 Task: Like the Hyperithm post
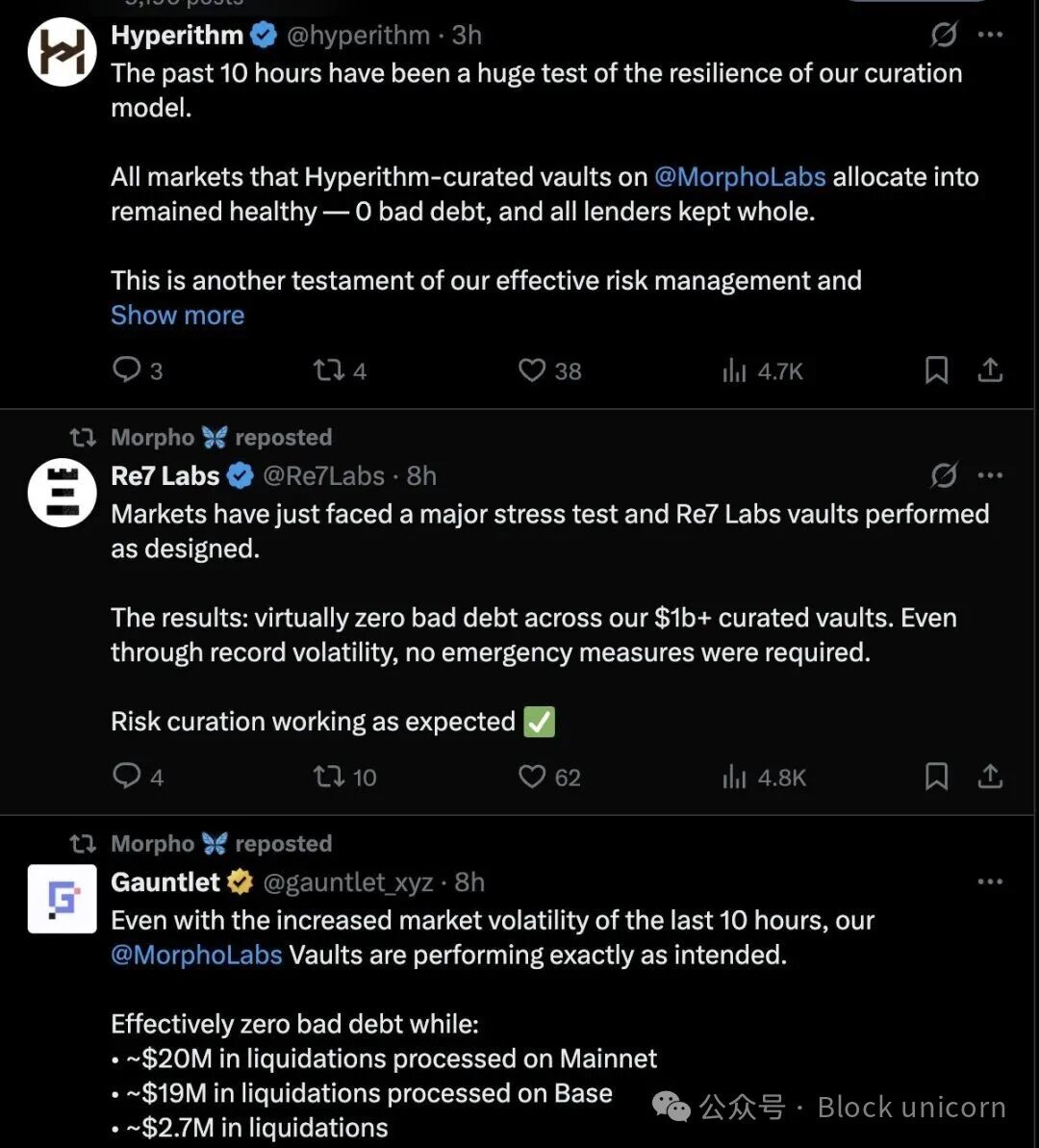click(532, 370)
